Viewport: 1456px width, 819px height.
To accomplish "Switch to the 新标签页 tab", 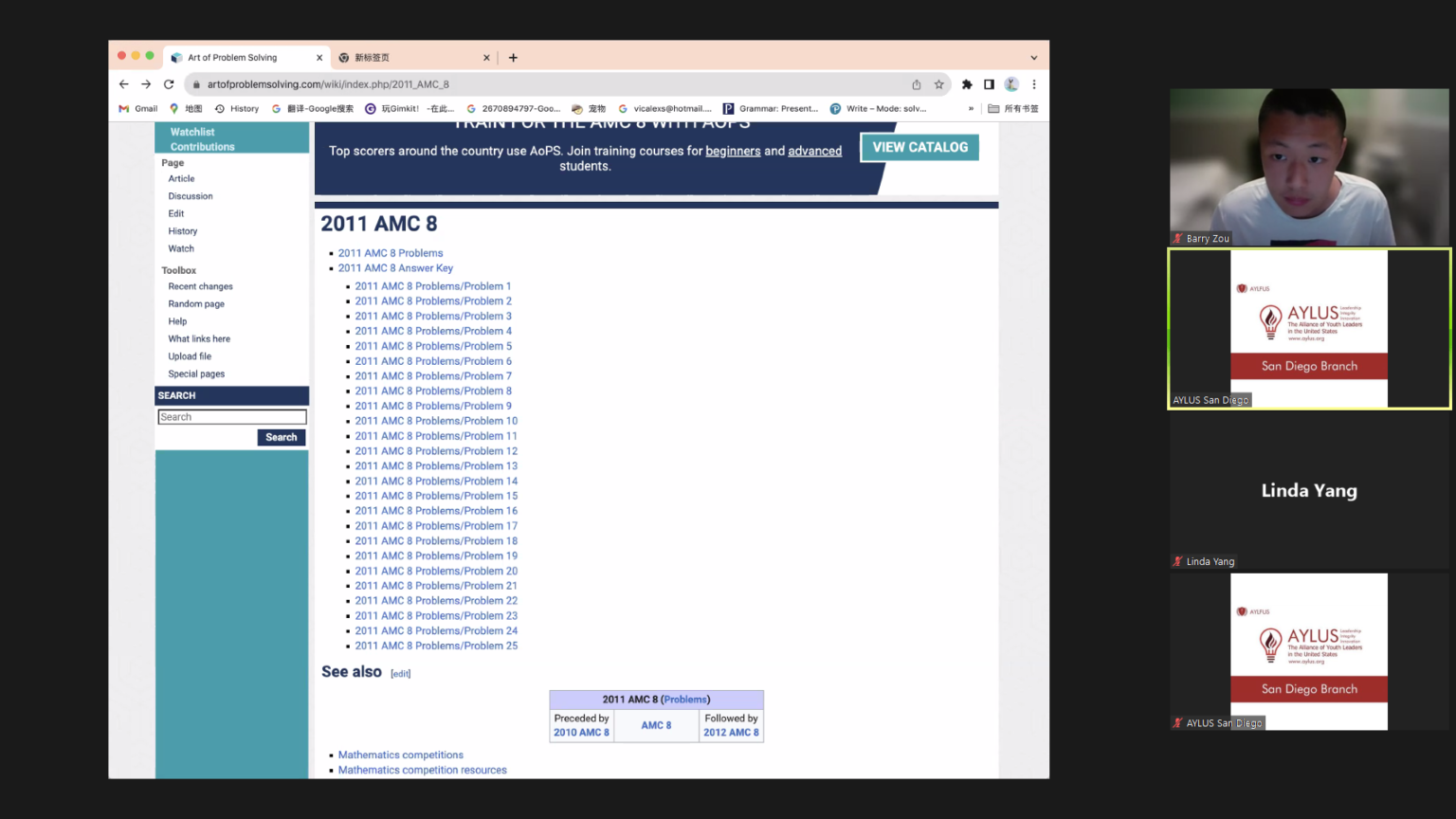I will click(414, 58).
